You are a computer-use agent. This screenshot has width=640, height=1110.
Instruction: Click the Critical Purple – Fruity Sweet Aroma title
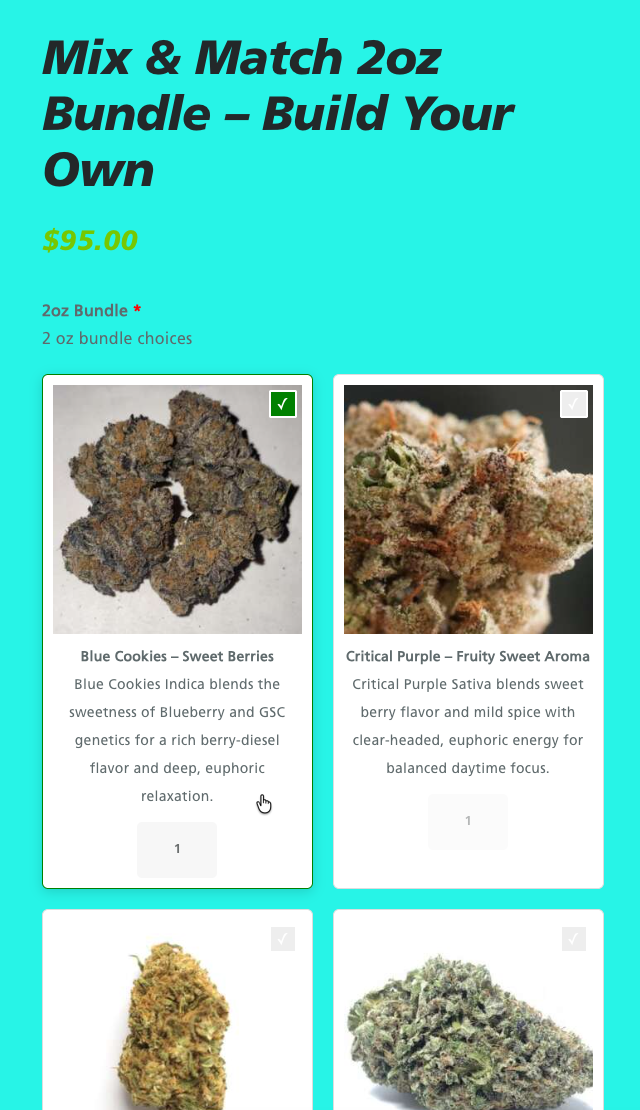[468, 656]
